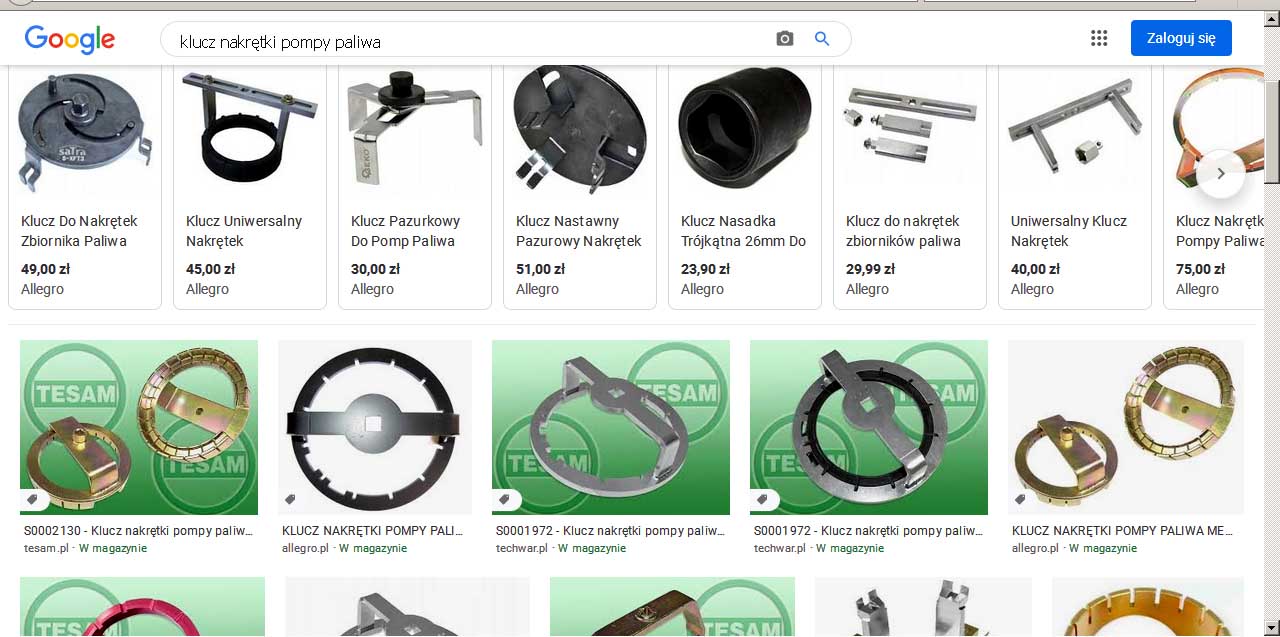Open the S0001972 techwar.pl result title
This screenshot has width=1280, height=637.
pyautogui.click(x=610, y=531)
